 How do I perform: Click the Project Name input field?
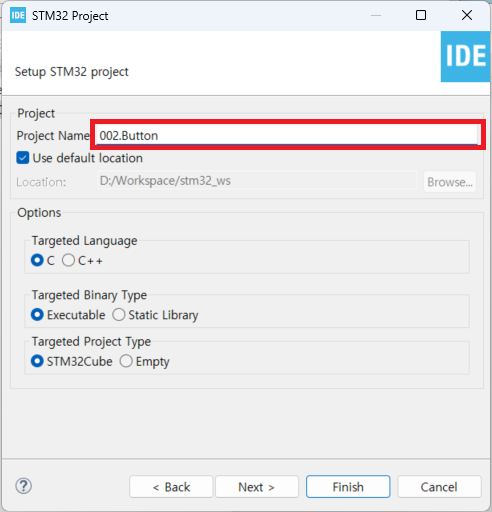287,135
